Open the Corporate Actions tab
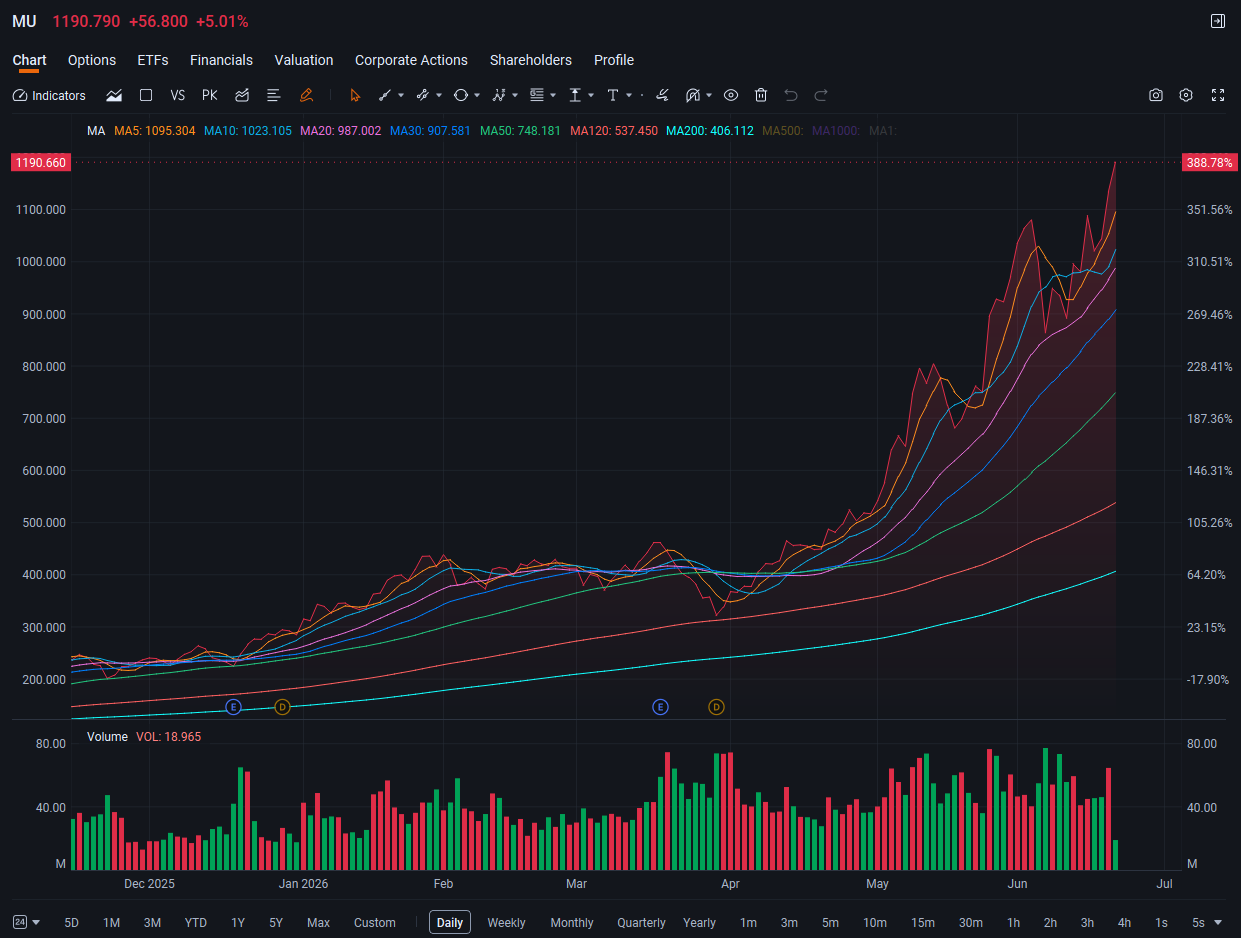Screen dimensions: 1241x938 coord(411,60)
